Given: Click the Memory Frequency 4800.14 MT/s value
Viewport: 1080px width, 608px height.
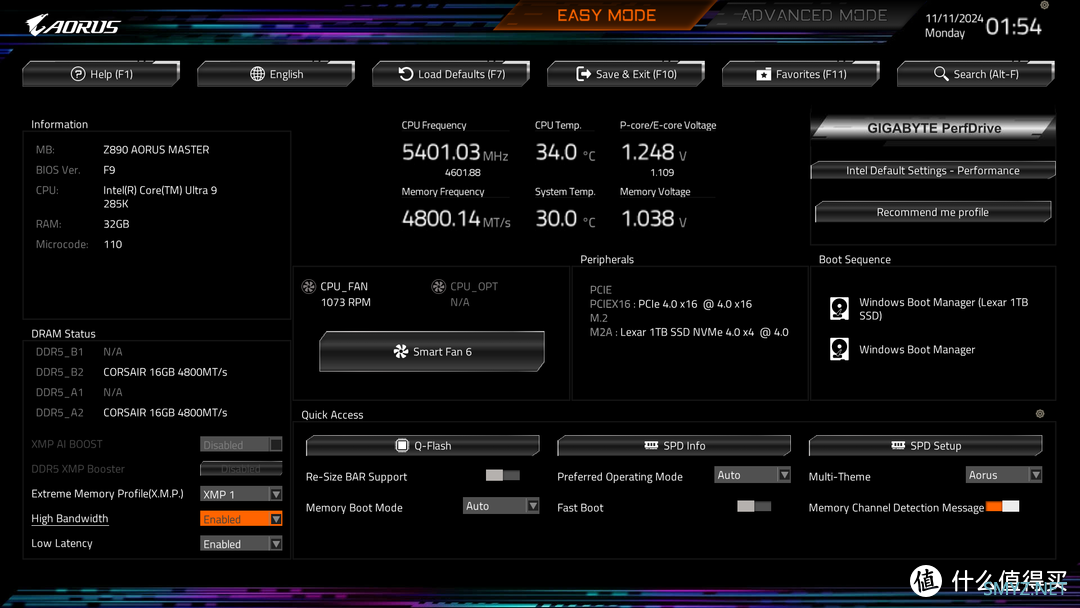Looking at the screenshot, I should [456, 219].
